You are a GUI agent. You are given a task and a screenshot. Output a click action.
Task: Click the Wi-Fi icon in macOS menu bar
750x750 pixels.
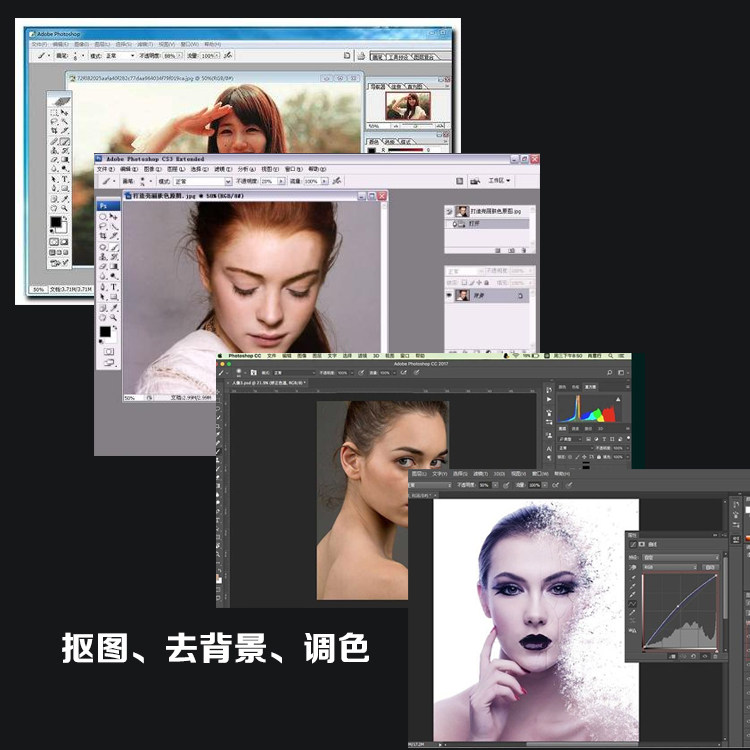[516, 356]
